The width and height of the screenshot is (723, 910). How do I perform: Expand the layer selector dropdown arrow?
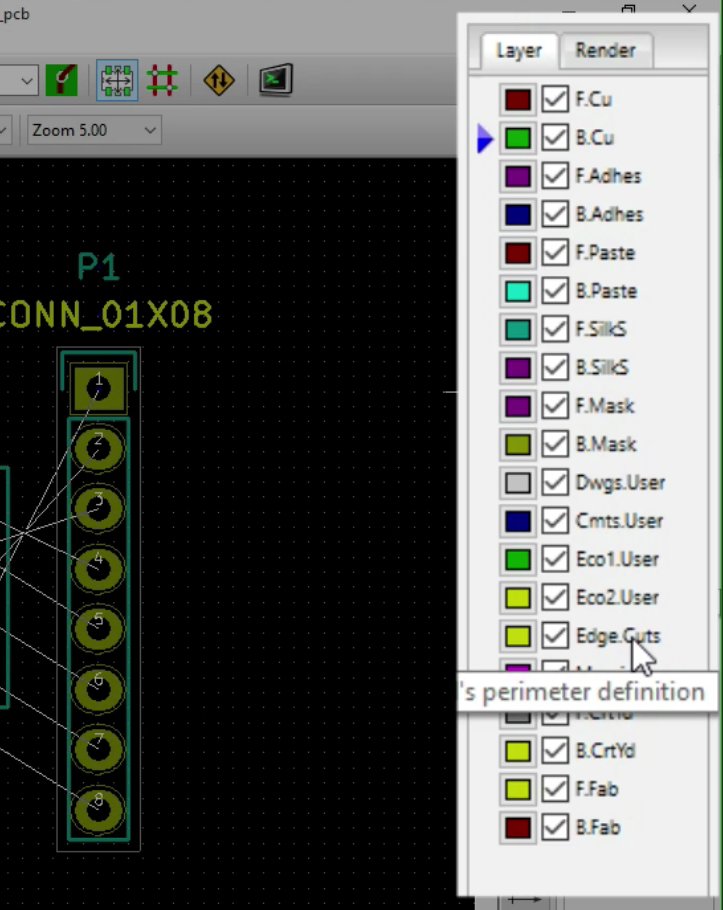tap(27, 80)
